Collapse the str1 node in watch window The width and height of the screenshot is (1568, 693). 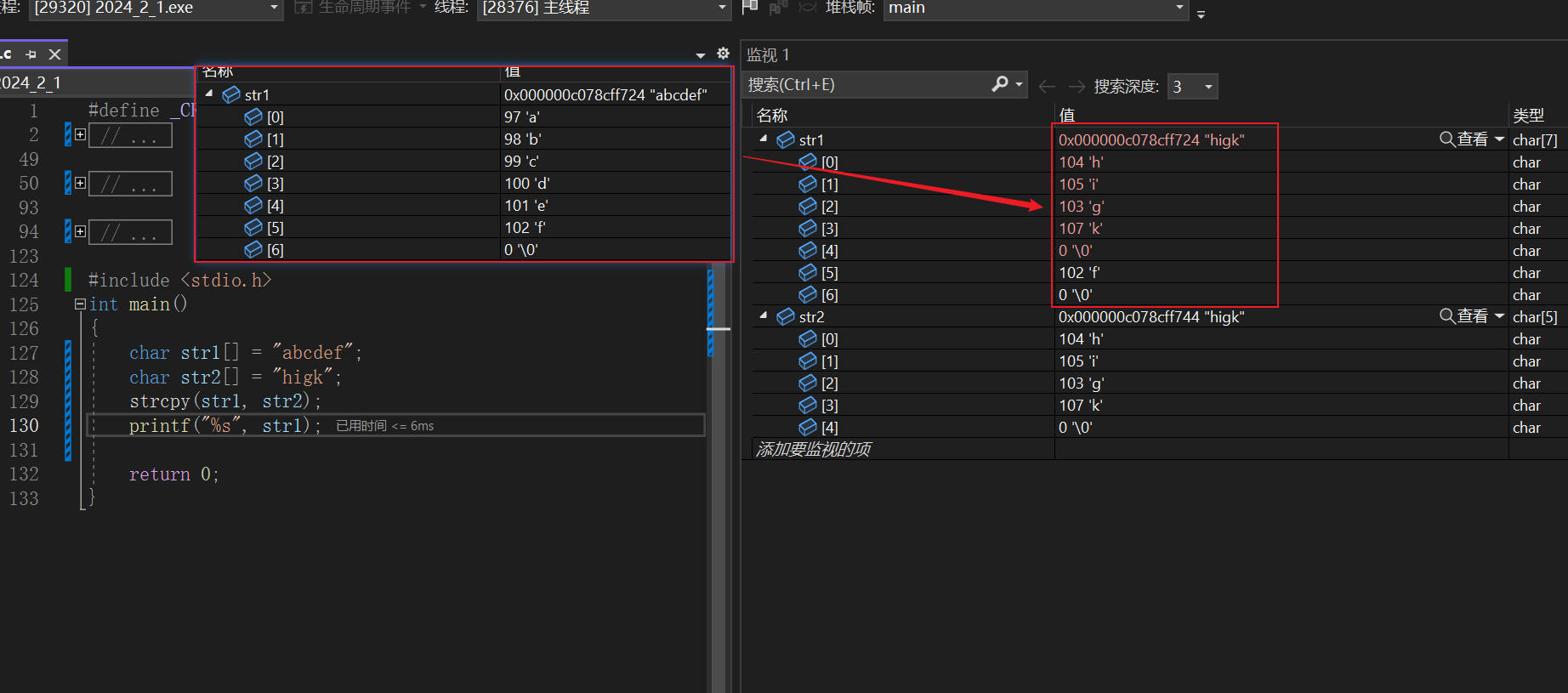point(763,139)
